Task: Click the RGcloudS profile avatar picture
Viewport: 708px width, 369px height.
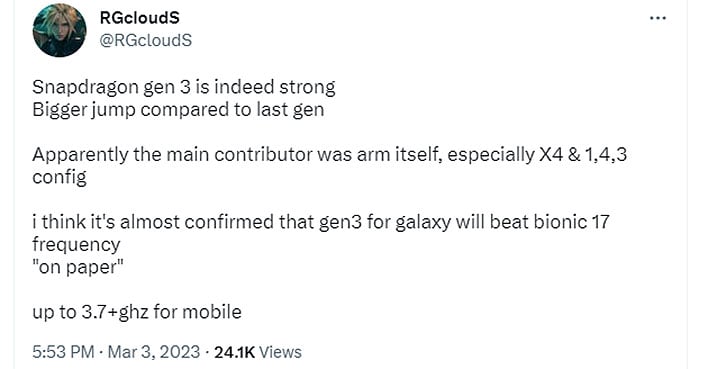Action: click(60, 30)
